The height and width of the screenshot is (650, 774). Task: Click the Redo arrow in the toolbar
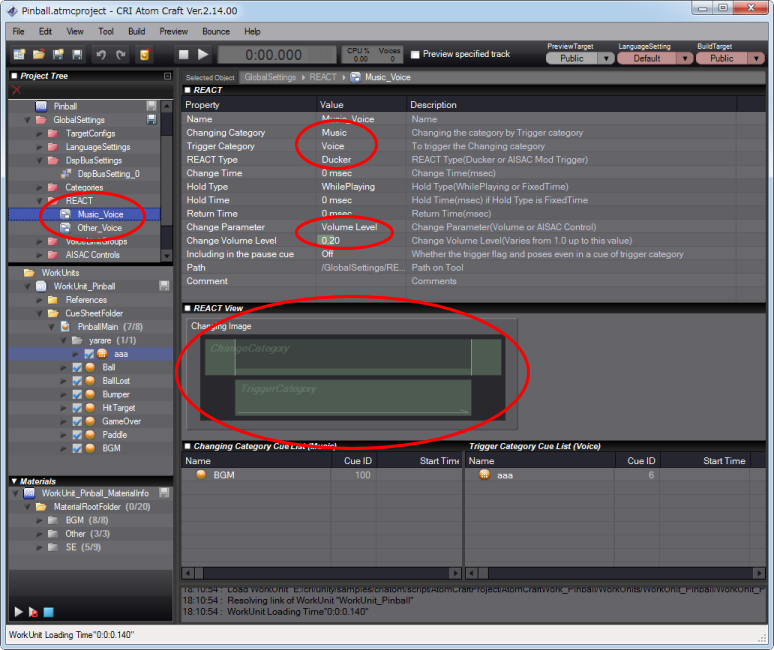(121, 54)
